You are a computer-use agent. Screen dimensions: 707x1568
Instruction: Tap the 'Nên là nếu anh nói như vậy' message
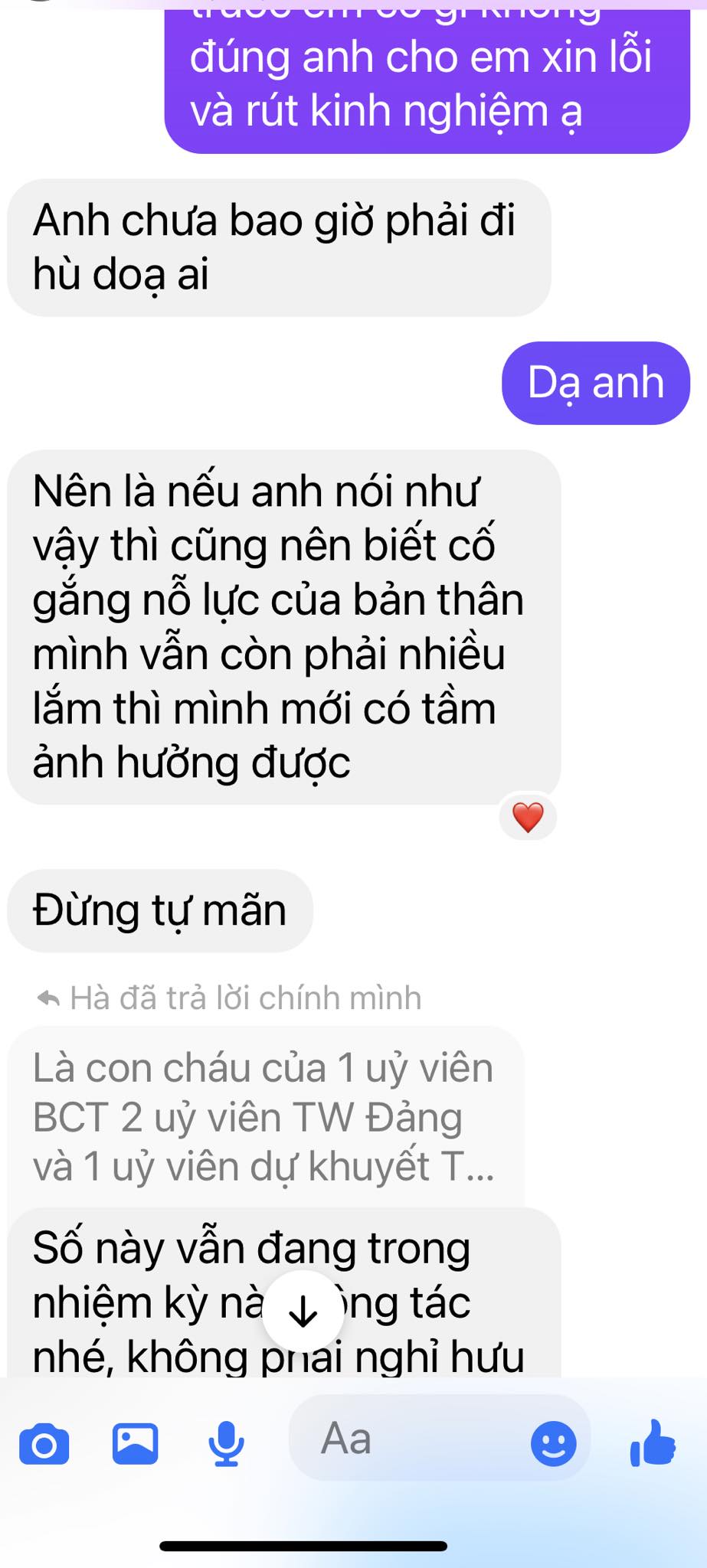coord(284,627)
